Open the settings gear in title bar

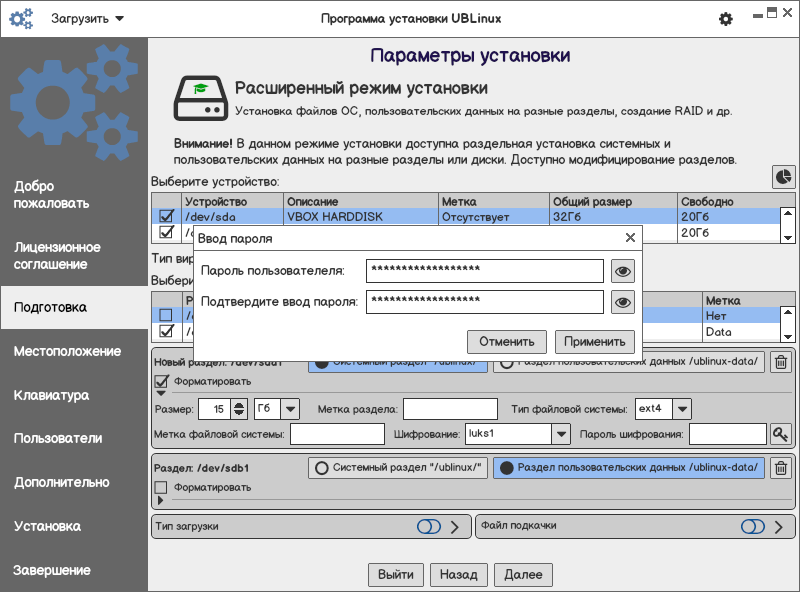tap(726, 19)
